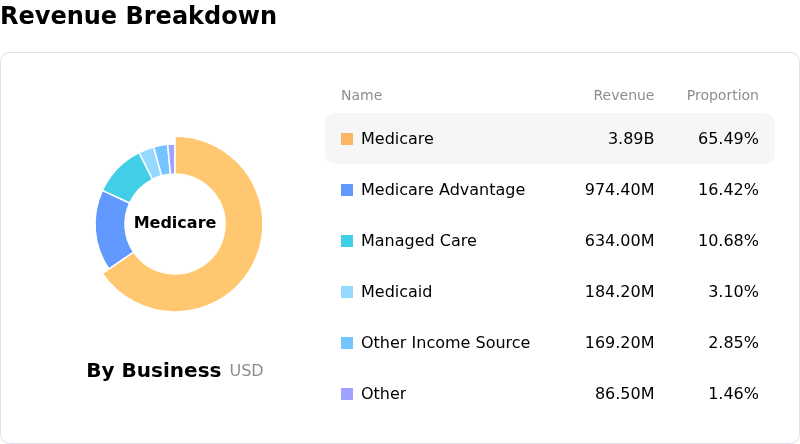Select the Managed Care row label

(418, 241)
